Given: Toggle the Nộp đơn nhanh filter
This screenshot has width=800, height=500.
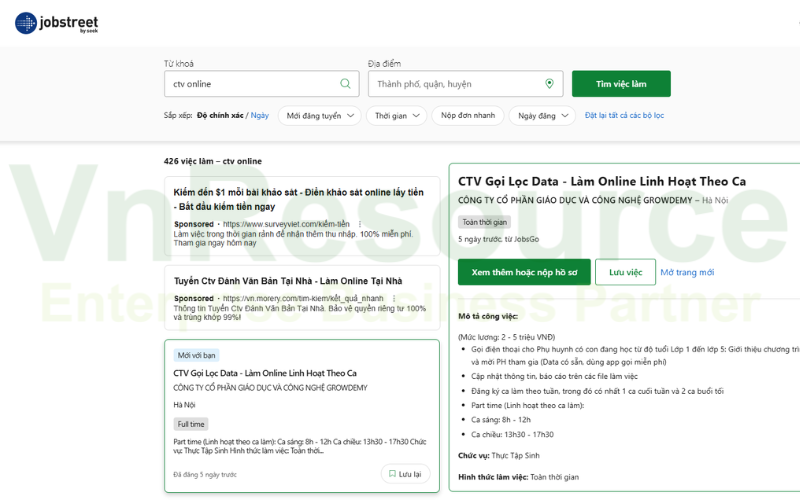Looking at the screenshot, I should tap(467, 116).
